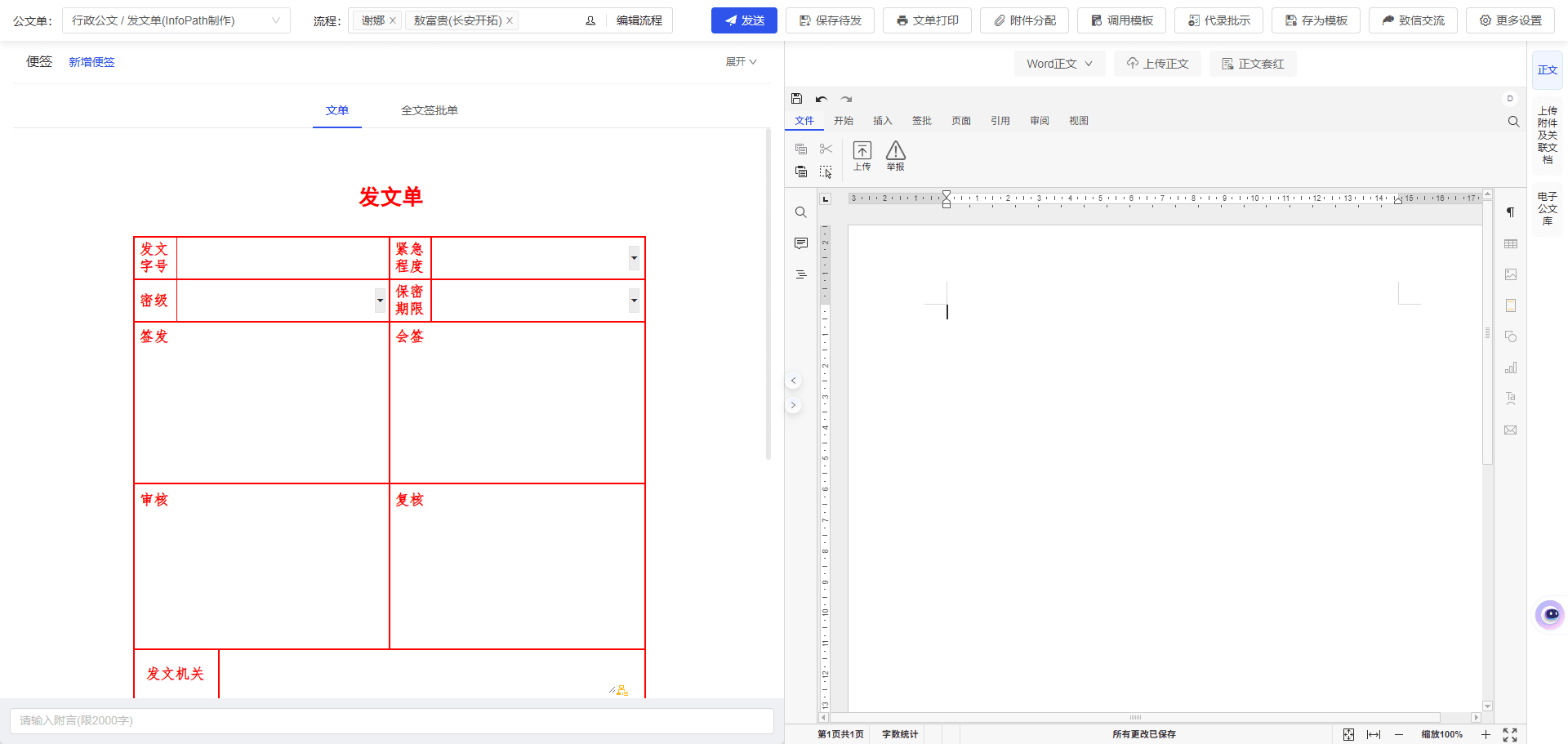Open the 签批 ribbon tab
The image size is (1568, 744).
pos(922,121)
